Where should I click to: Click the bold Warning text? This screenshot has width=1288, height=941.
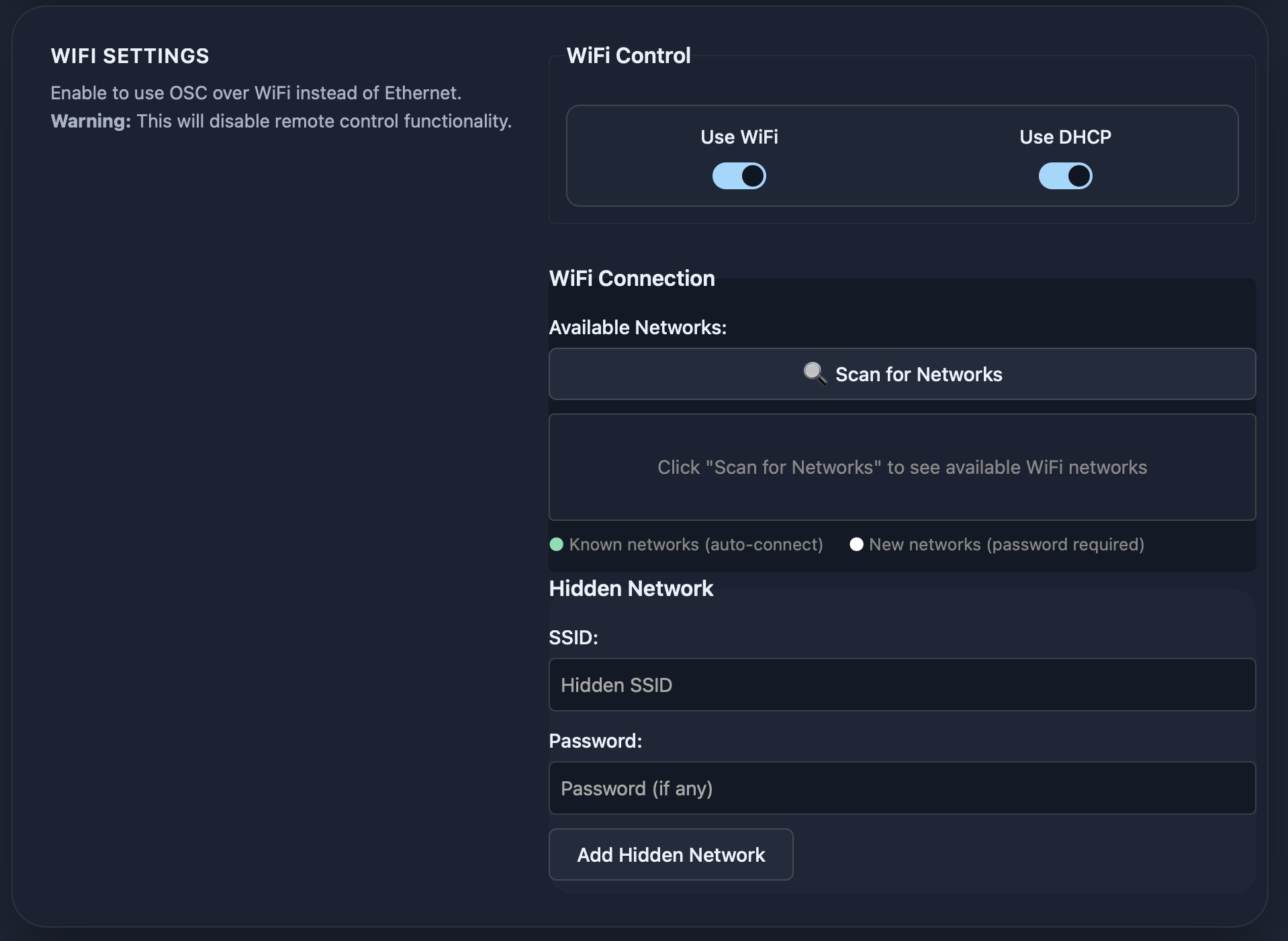[91, 121]
